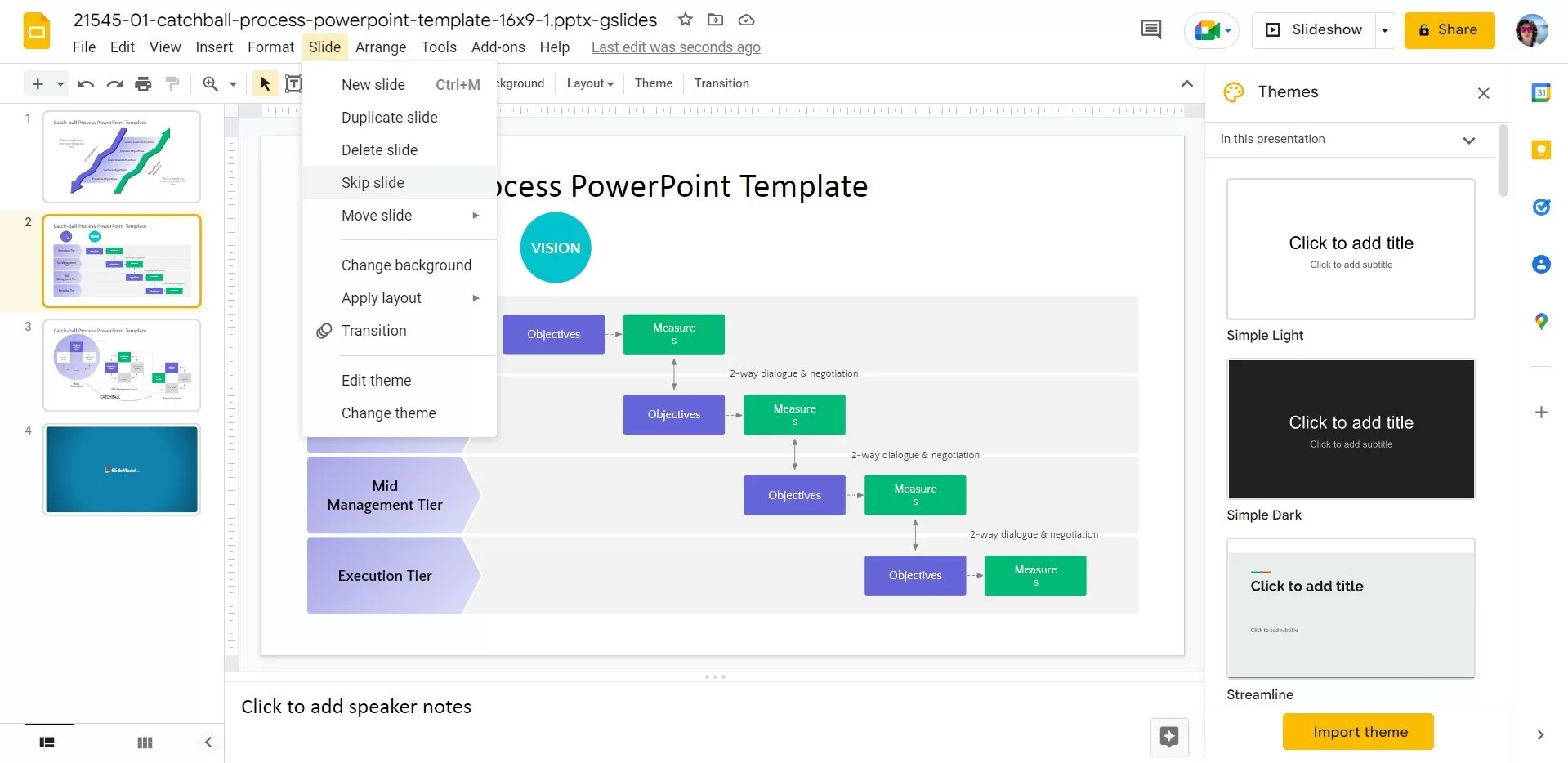This screenshot has height=763, width=1568.
Task: Open Google Keep from the side panel
Action: pyautogui.click(x=1541, y=149)
